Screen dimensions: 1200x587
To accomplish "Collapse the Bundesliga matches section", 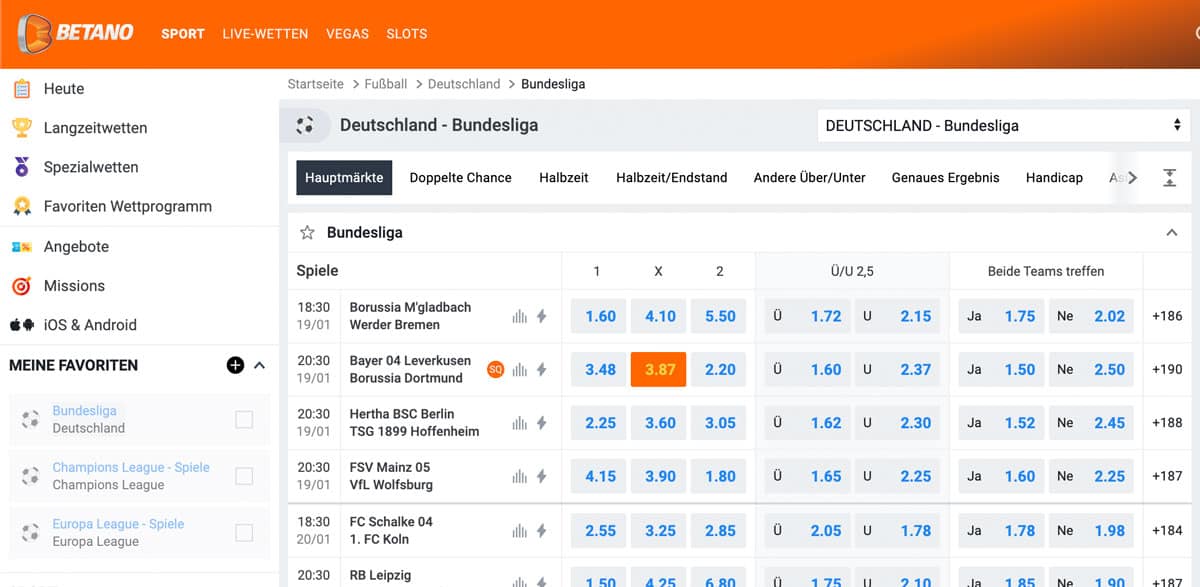I will [x=1172, y=233].
